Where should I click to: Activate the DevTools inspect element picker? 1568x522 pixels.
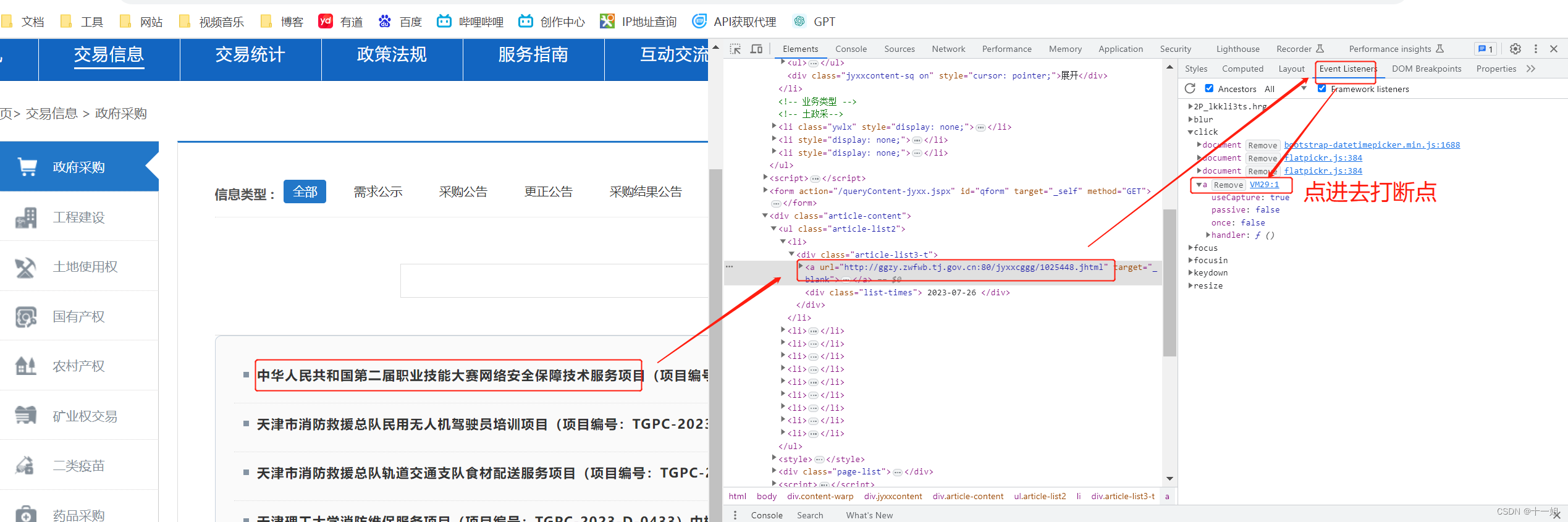tap(735, 49)
